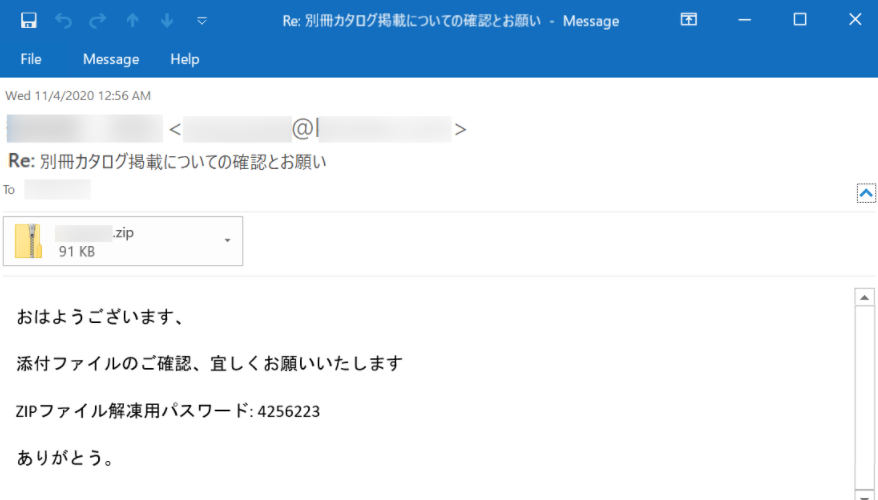
Task: Redo using the quick access arrow
Action: tap(97, 21)
